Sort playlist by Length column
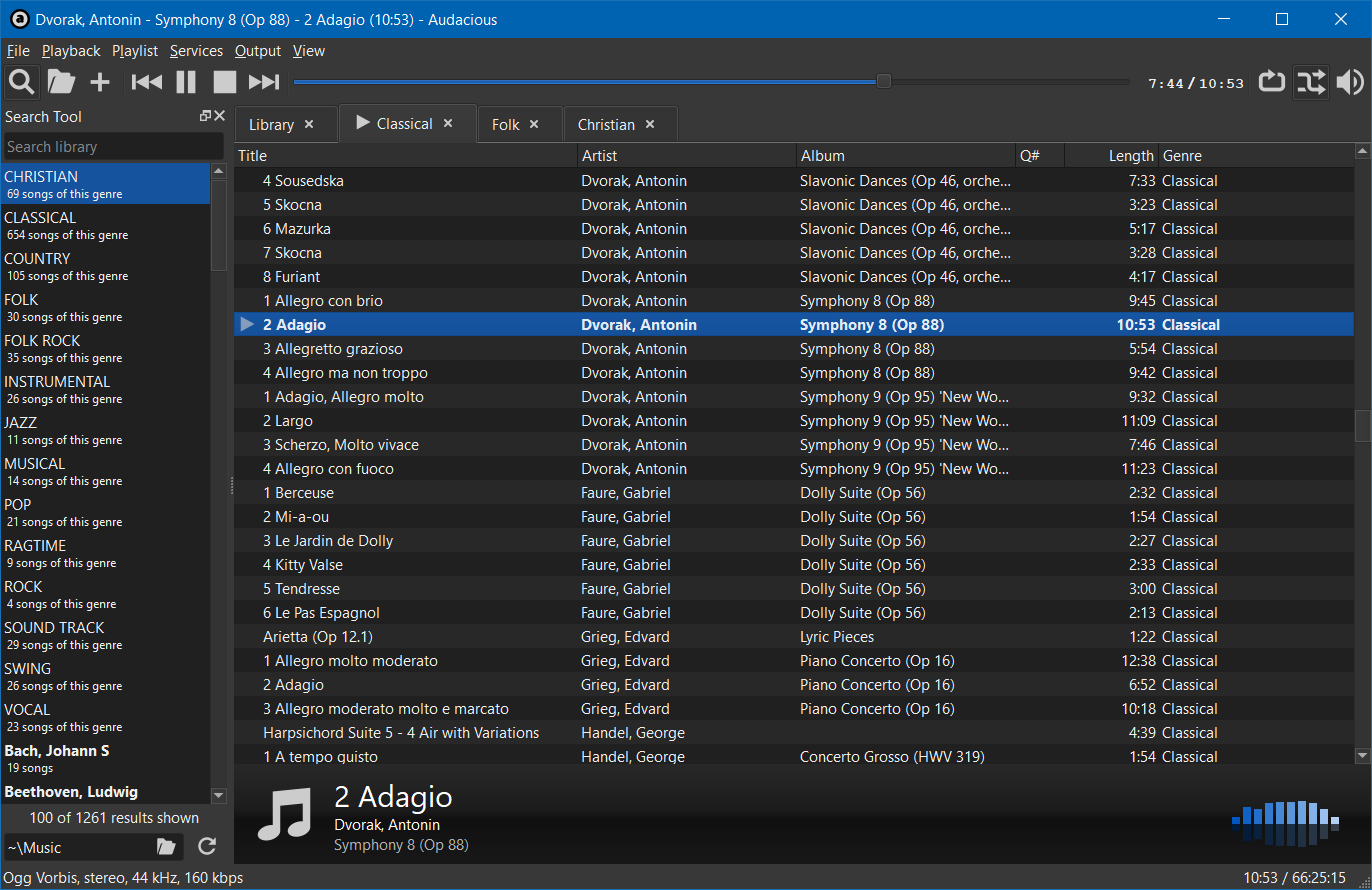The width and height of the screenshot is (1372, 890). [x=1112, y=156]
